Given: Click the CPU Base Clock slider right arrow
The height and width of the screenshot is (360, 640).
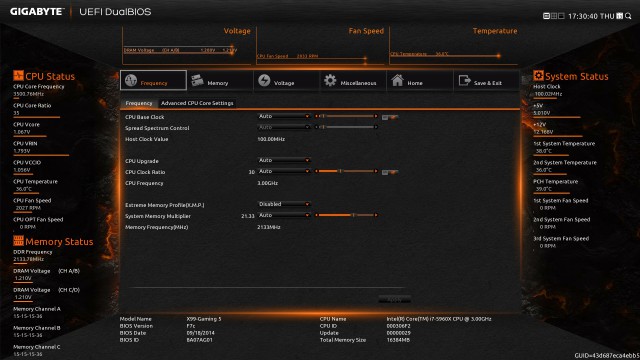Looking at the screenshot, I should 376,116.
